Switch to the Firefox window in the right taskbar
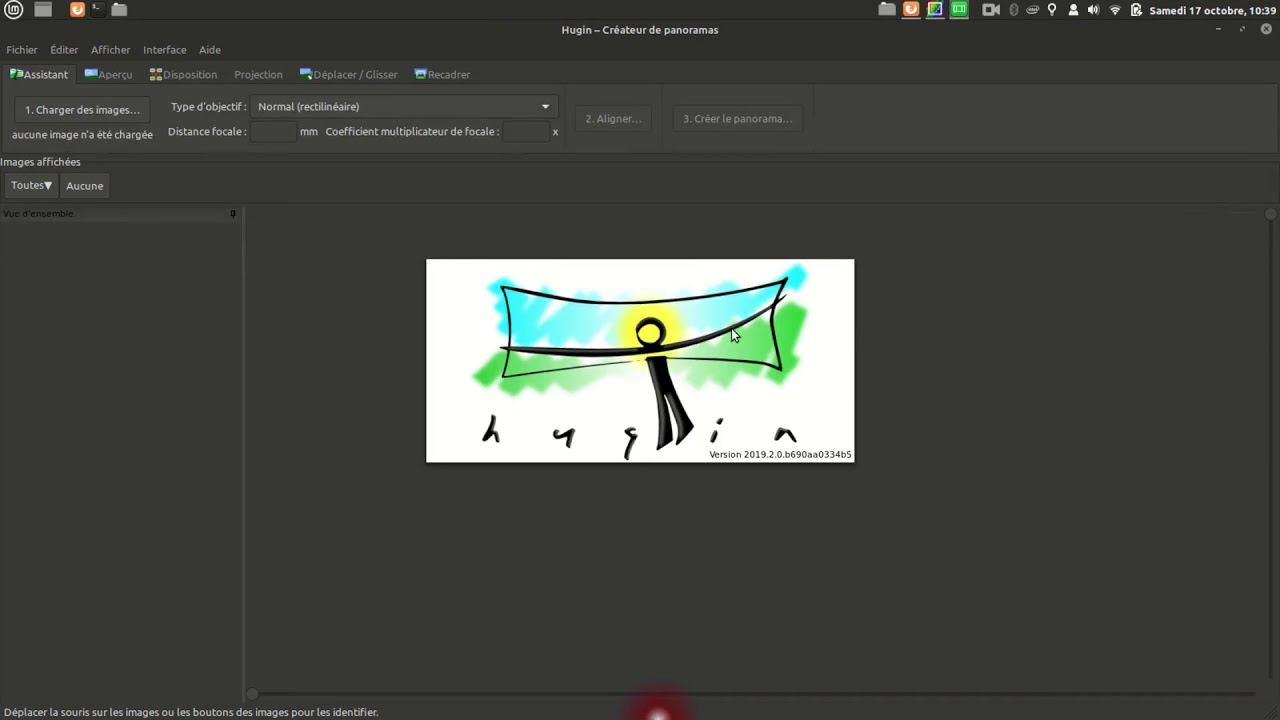1280x720 pixels. [x=911, y=10]
